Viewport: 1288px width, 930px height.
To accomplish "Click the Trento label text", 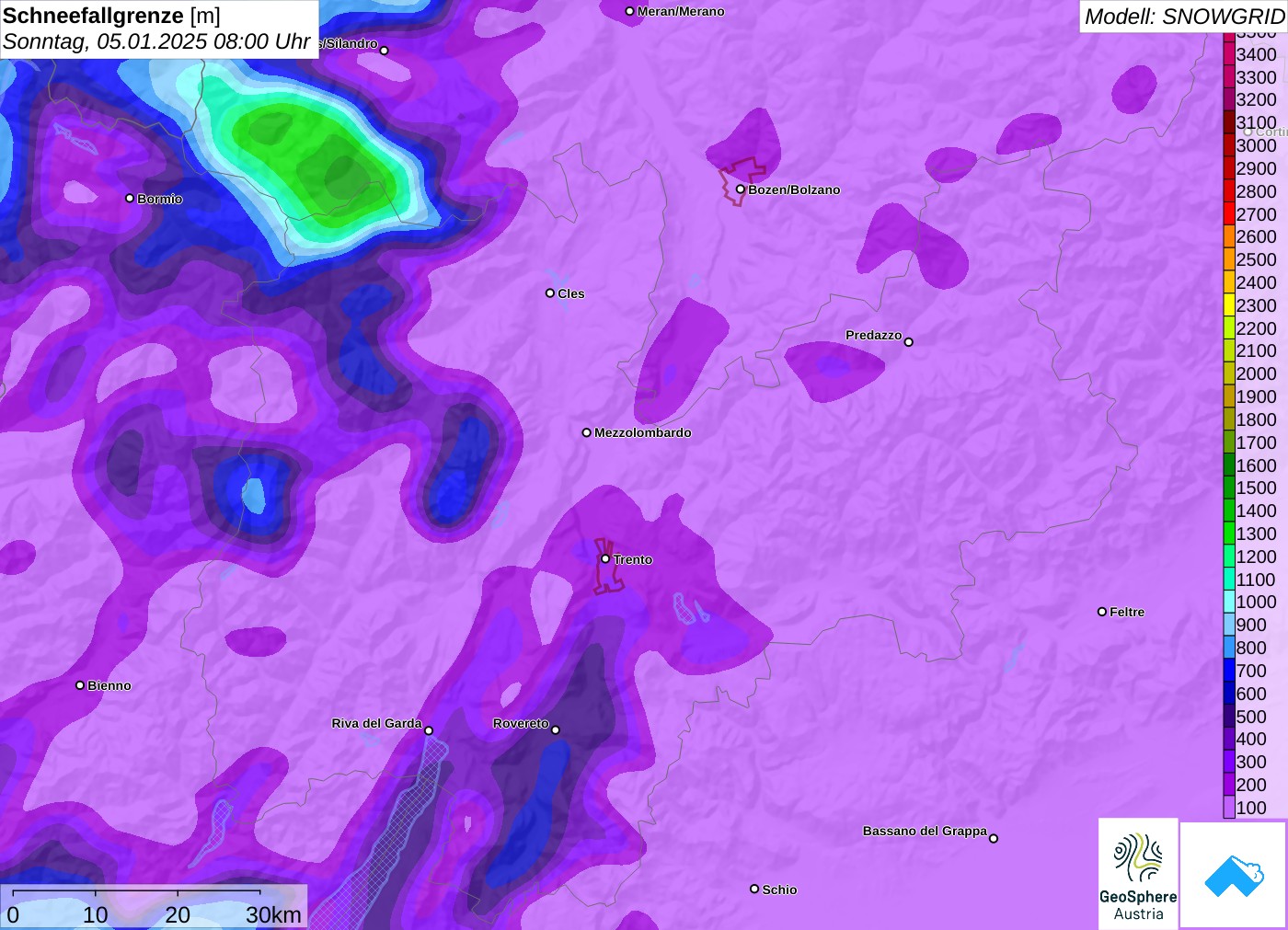I will click(x=633, y=559).
